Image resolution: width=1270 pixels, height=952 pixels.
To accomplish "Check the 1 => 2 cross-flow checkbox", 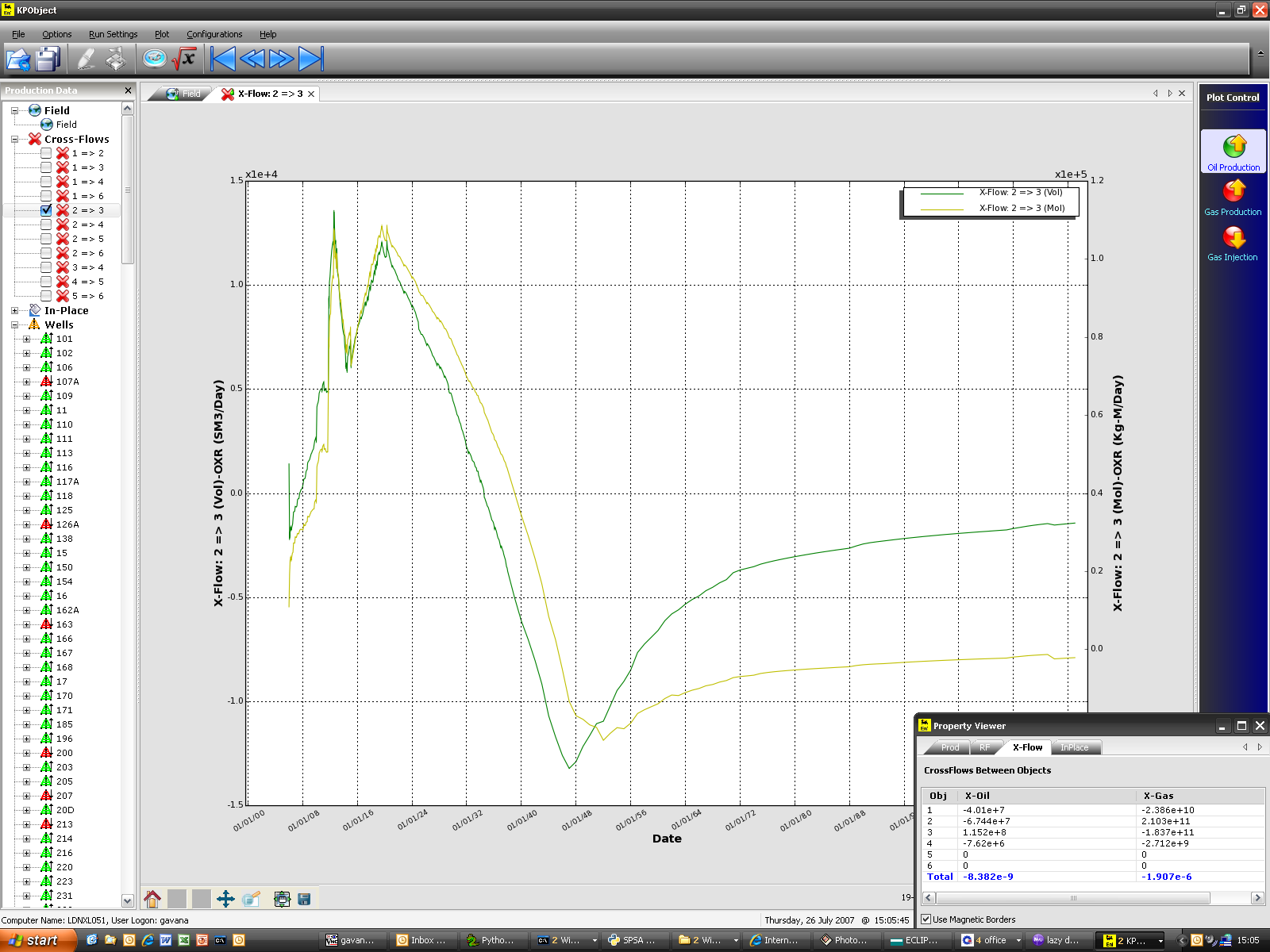I will pyautogui.click(x=46, y=153).
